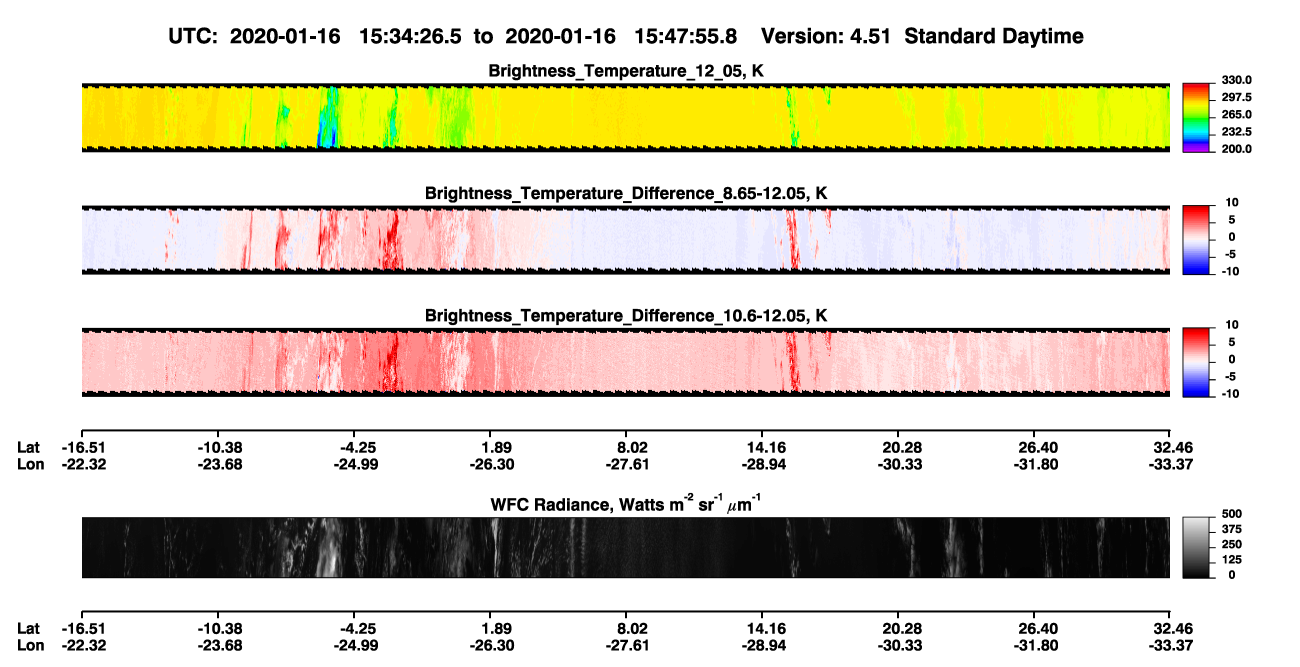
Task: Select the Brightness_Temperature_12_05 image strip
Action: [x=625, y=117]
